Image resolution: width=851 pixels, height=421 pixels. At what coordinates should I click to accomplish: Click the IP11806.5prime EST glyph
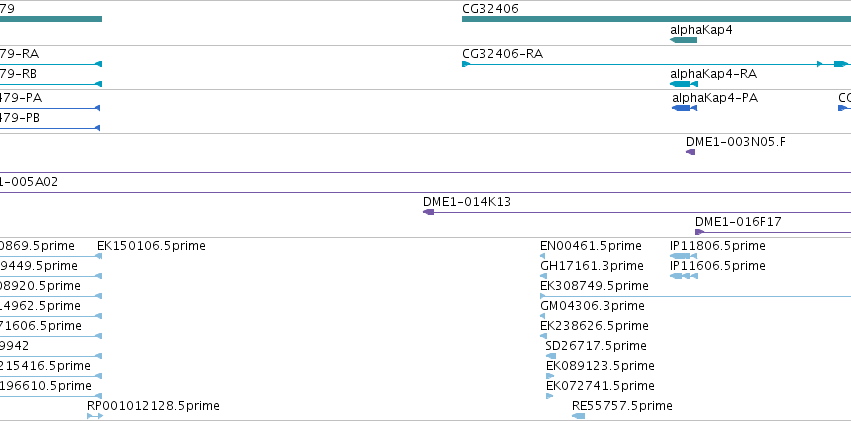point(684,256)
